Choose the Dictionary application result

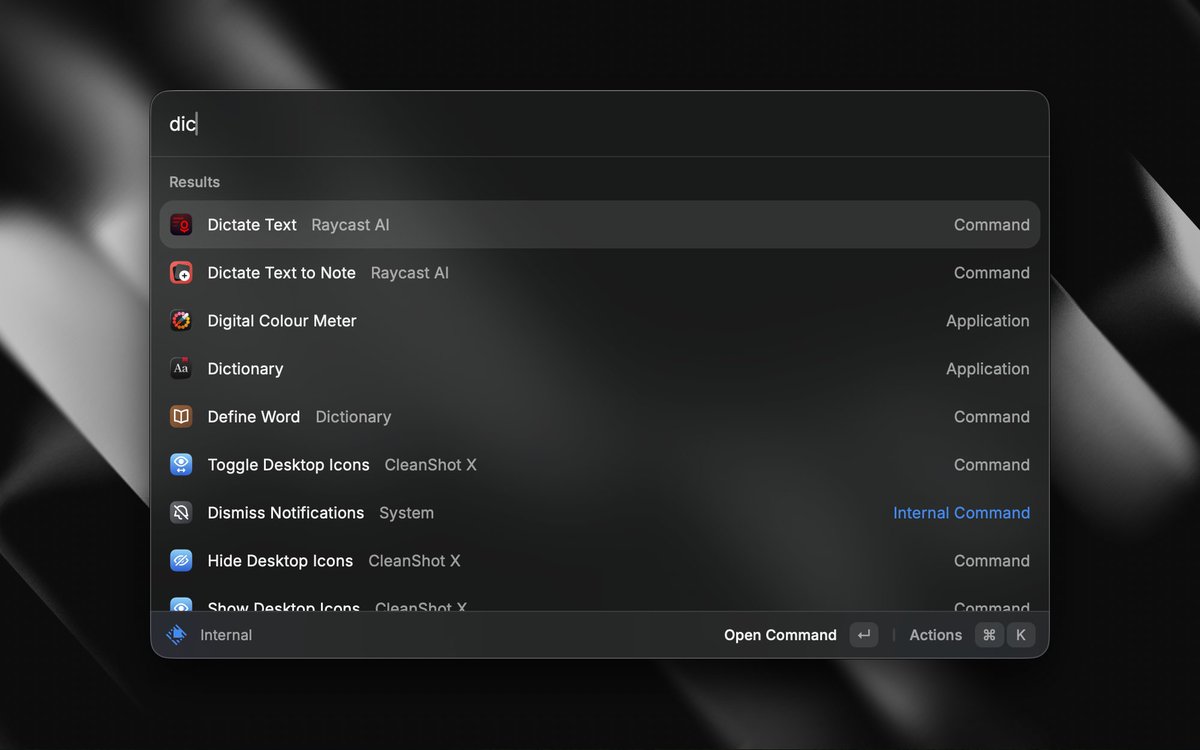tap(600, 369)
